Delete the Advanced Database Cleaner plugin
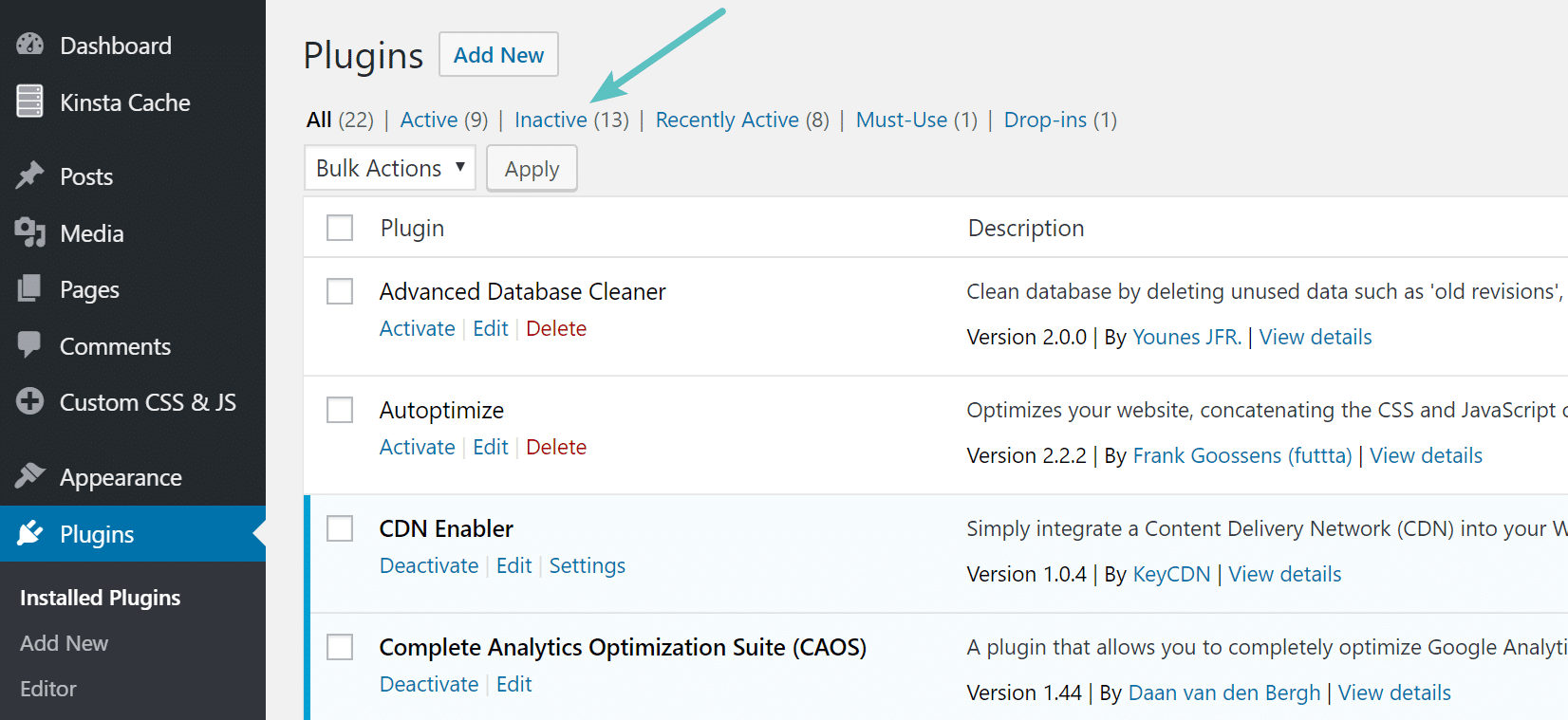The image size is (1568, 720). point(556,328)
